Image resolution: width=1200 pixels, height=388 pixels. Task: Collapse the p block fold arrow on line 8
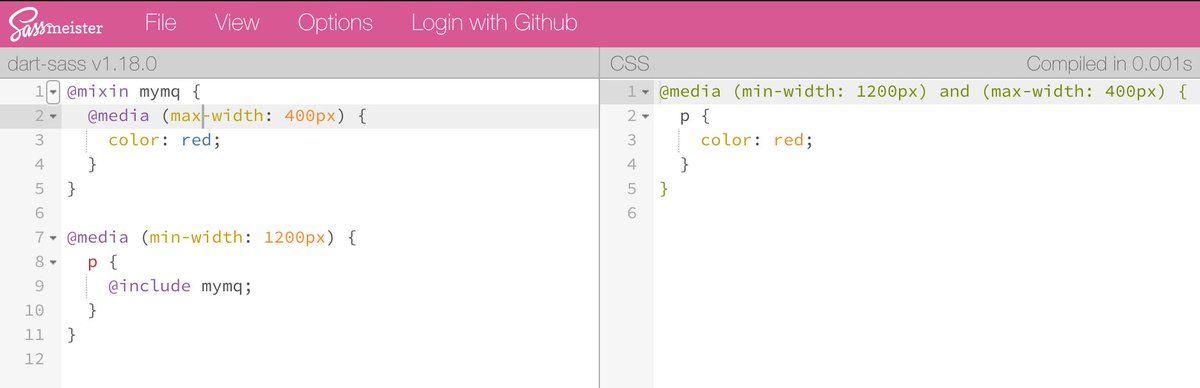point(53,262)
